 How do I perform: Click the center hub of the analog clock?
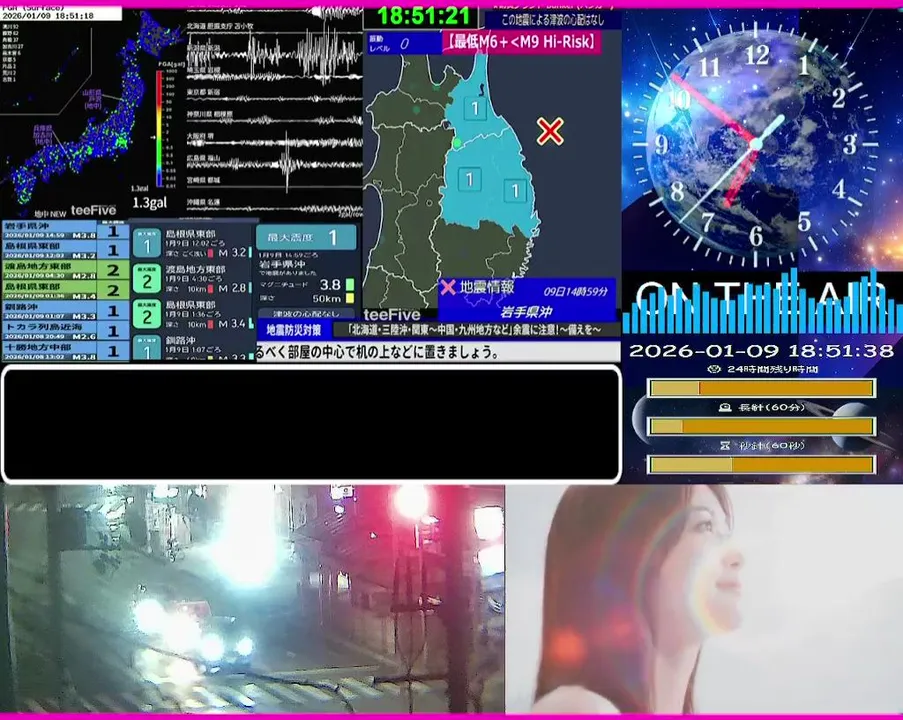point(756,143)
